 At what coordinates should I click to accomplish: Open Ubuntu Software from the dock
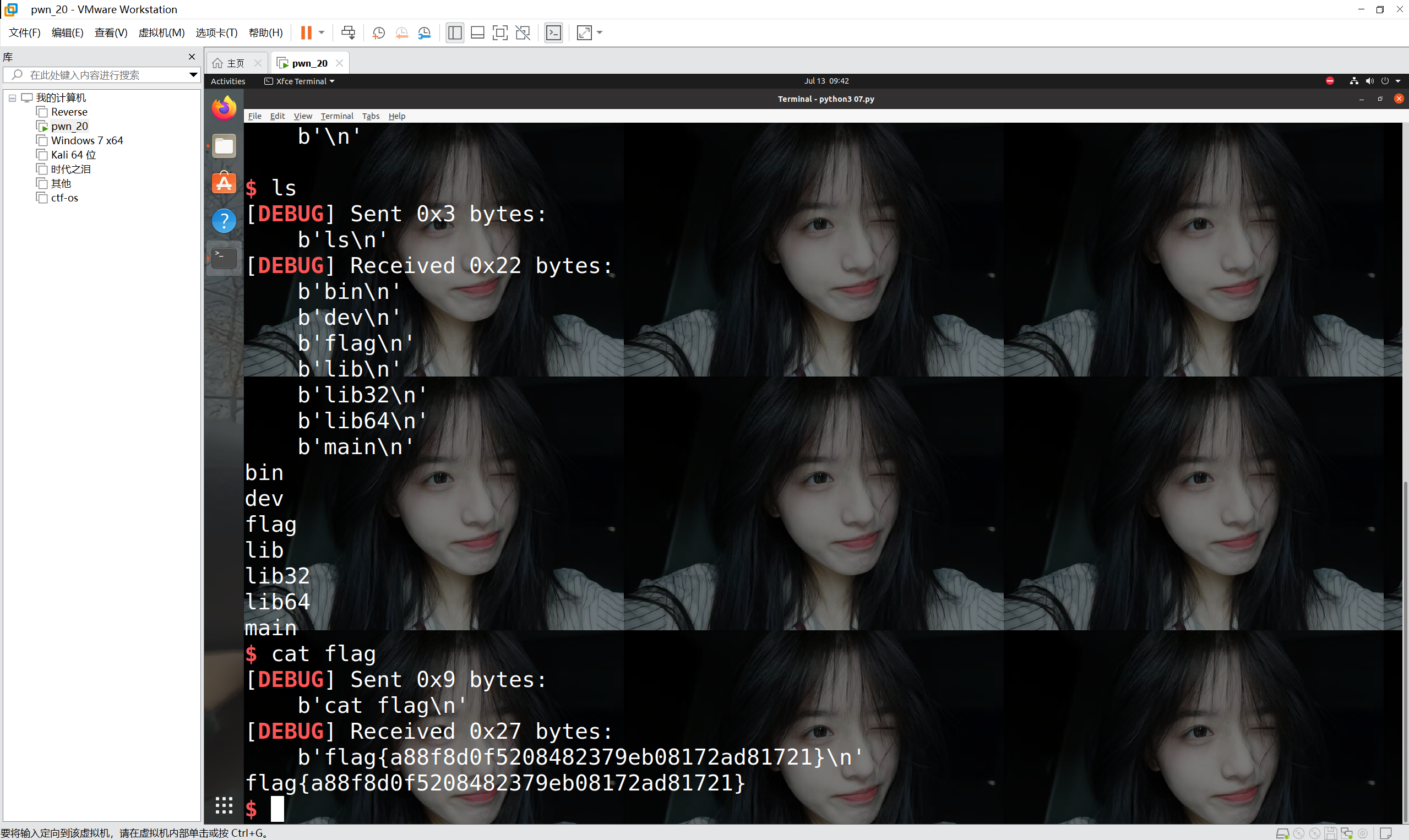pyautogui.click(x=224, y=183)
